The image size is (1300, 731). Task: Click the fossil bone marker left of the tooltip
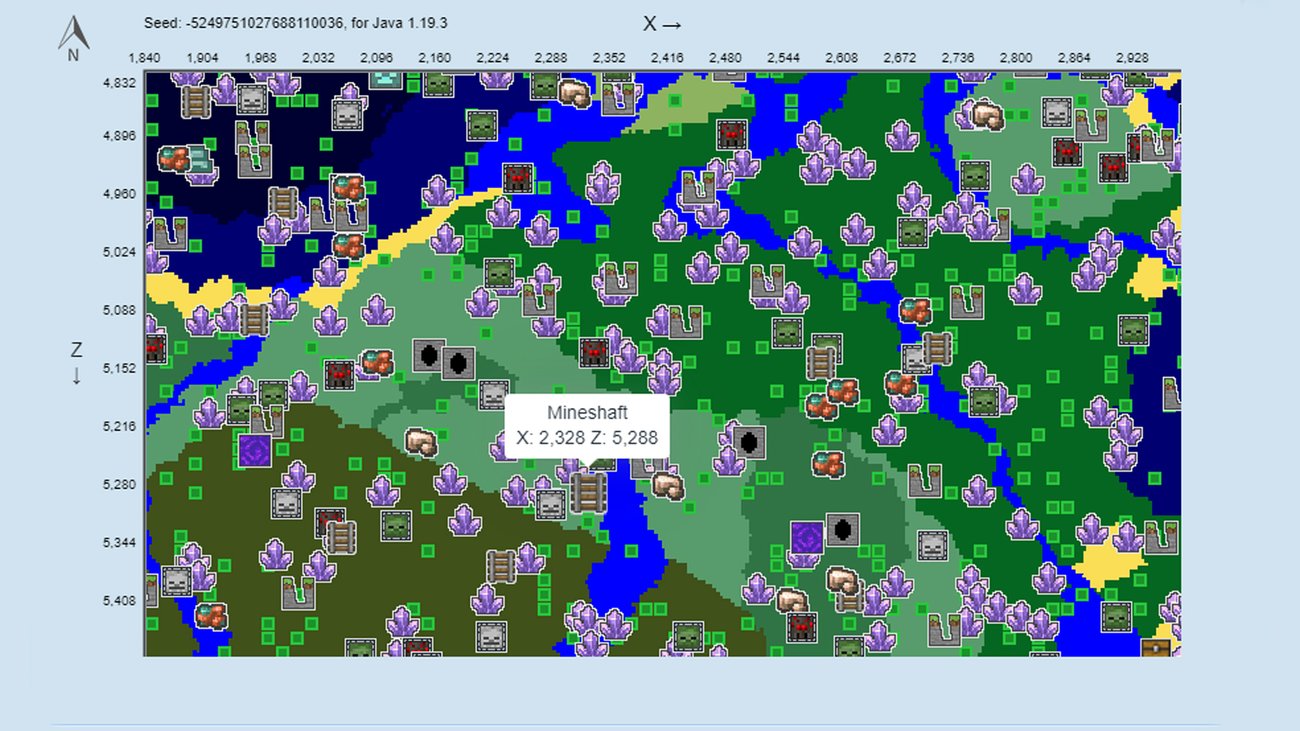(x=421, y=441)
